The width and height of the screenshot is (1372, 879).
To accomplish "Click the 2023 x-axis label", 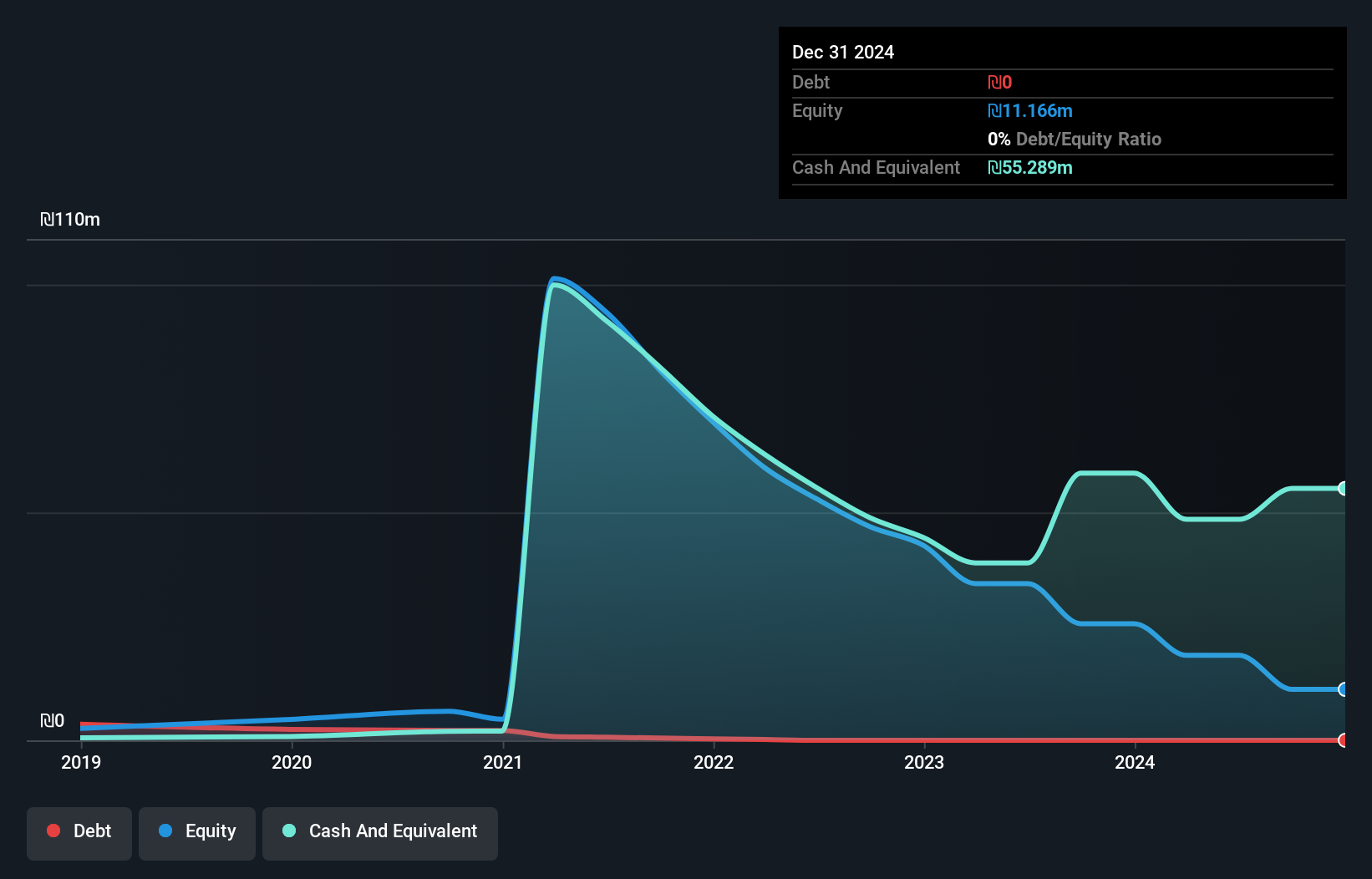I will tap(924, 762).
